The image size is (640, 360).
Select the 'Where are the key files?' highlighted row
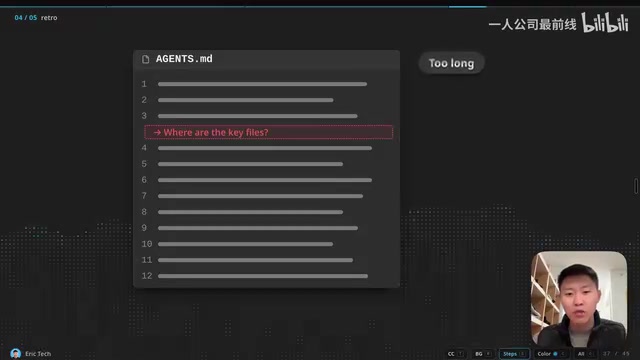[x=269, y=132]
